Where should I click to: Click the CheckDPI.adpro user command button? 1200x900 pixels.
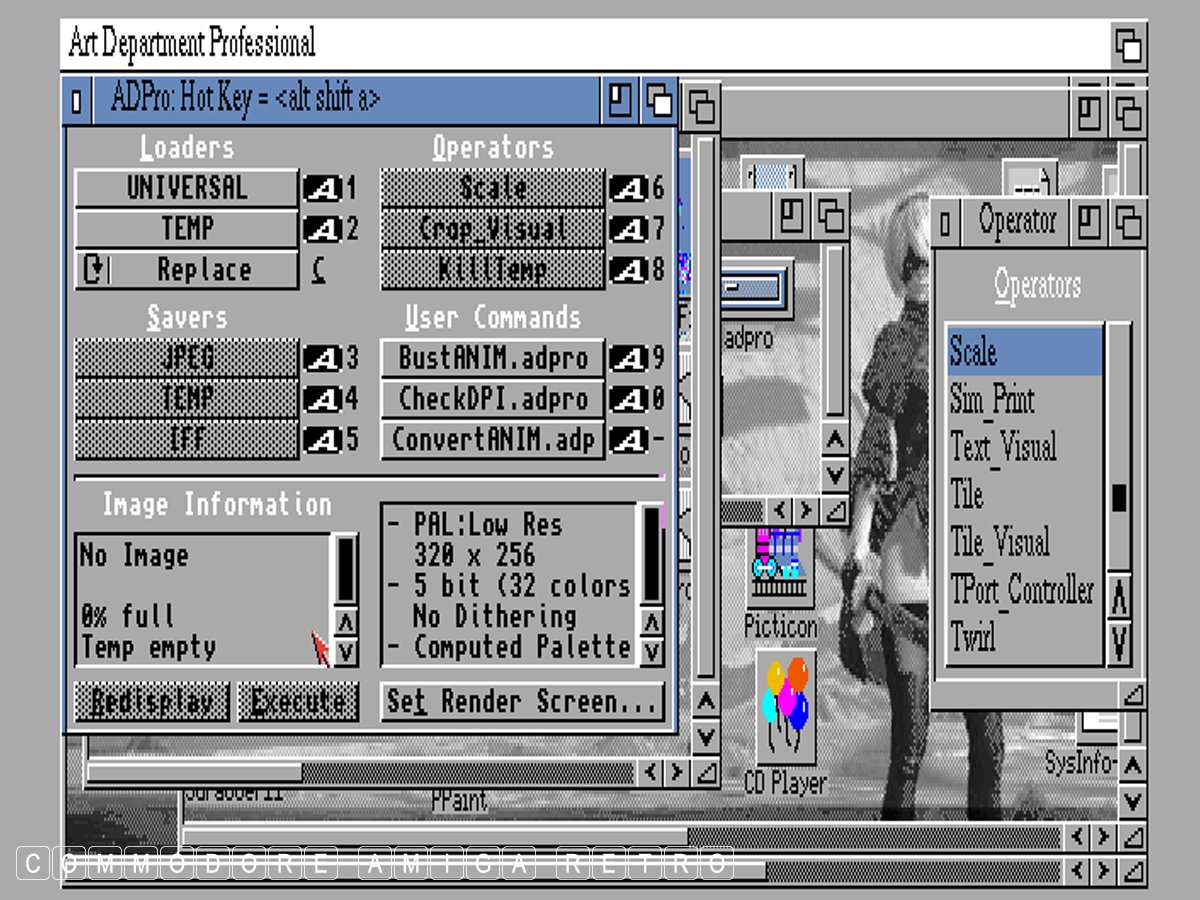[492, 399]
